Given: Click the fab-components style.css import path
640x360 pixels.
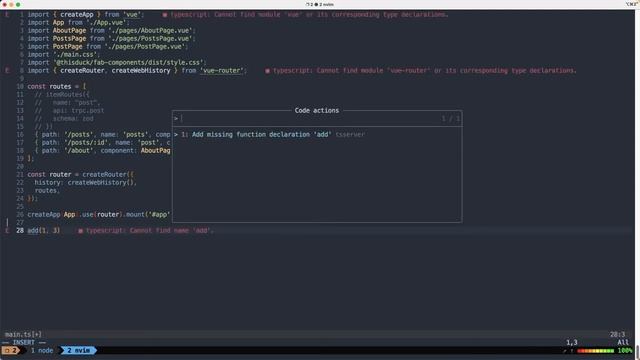Looking at the screenshot, I should (x=129, y=62).
